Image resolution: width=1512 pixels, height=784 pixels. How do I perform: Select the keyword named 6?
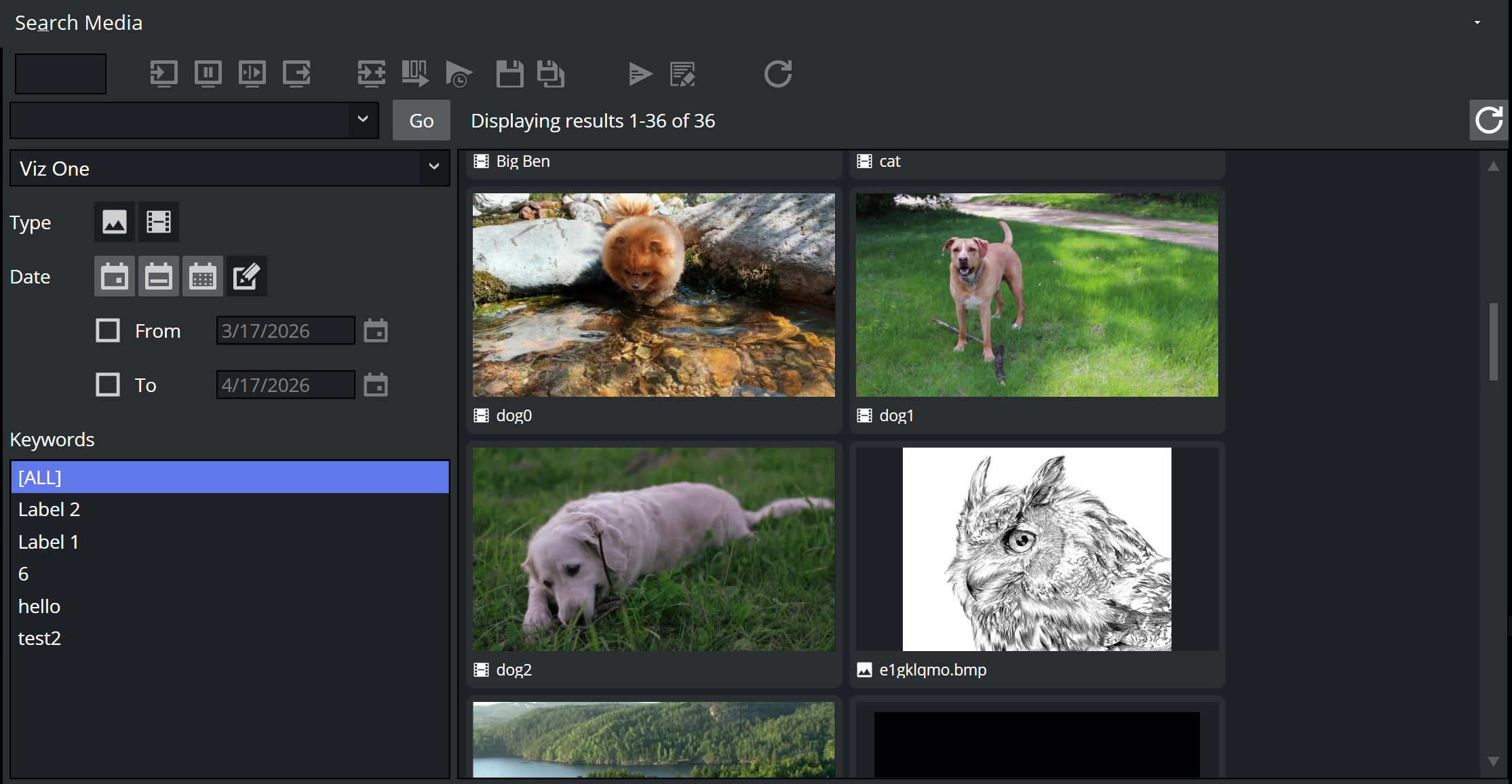click(230, 574)
